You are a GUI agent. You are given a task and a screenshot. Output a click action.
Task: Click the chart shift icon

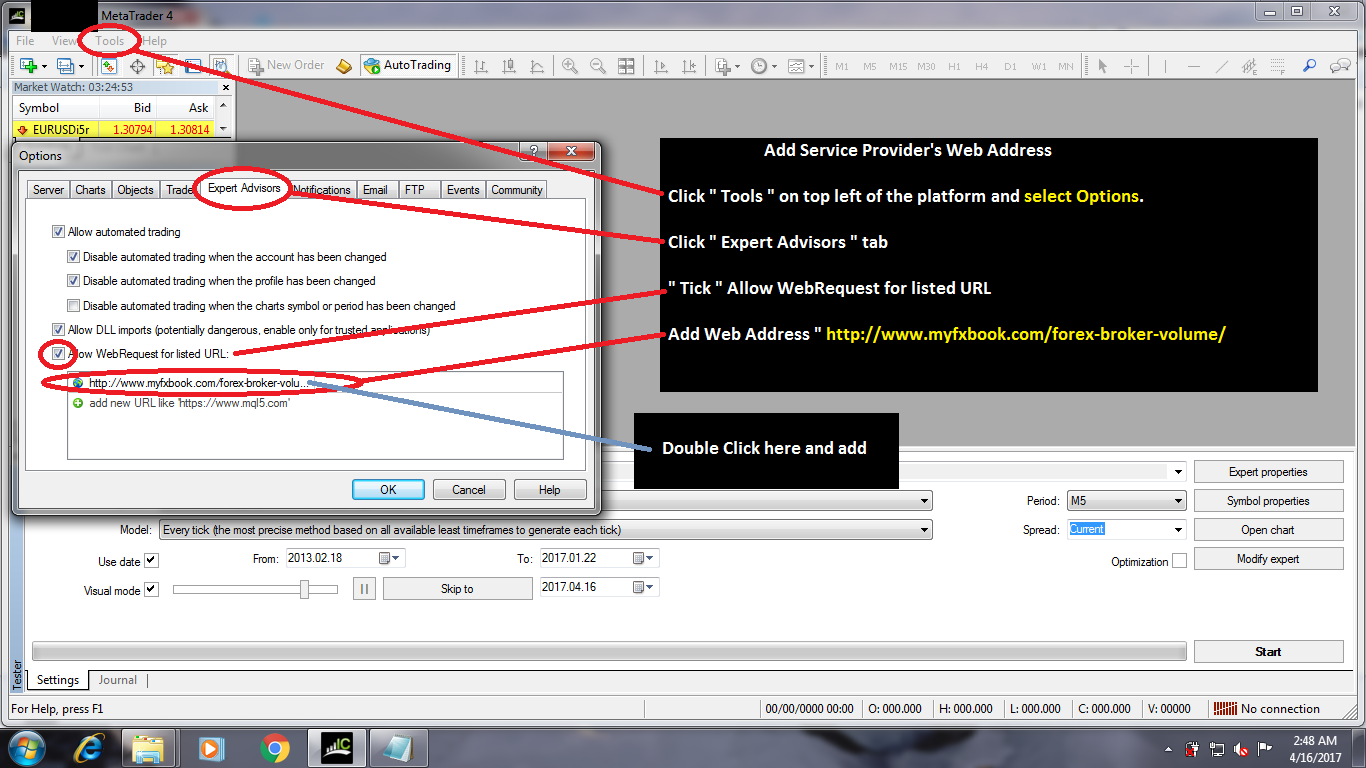[689, 66]
